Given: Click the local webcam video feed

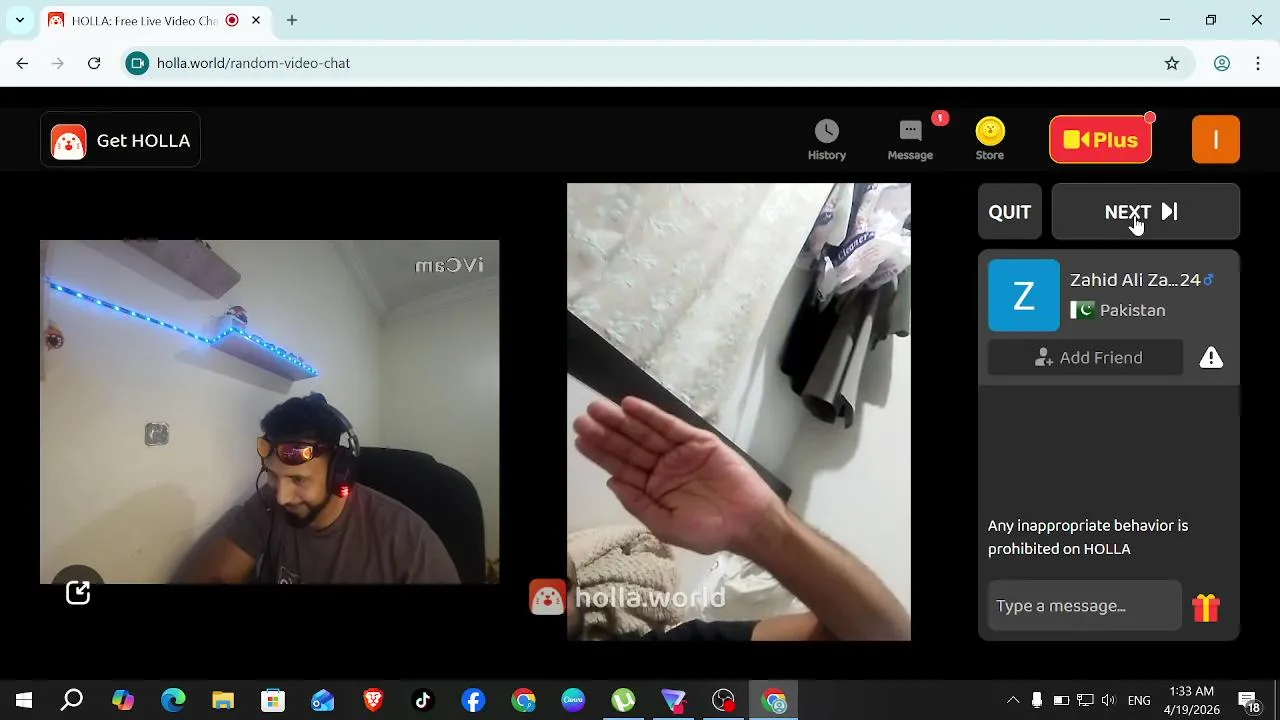Looking at the screenshot, I should (x=270, y=412).
